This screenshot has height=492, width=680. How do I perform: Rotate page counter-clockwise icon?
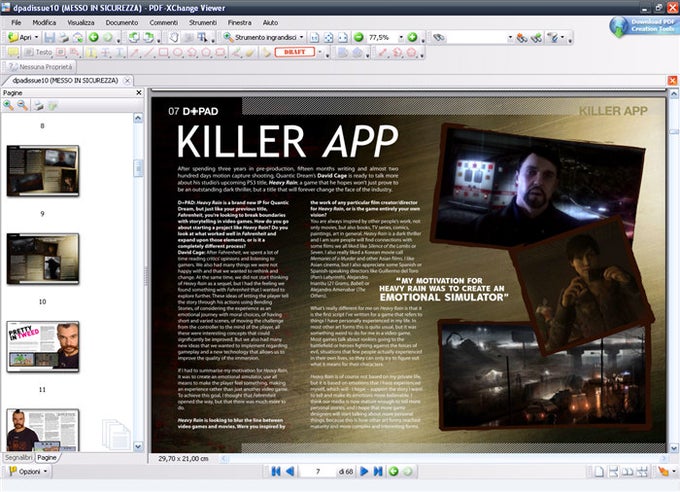click(x=134, y=38)
